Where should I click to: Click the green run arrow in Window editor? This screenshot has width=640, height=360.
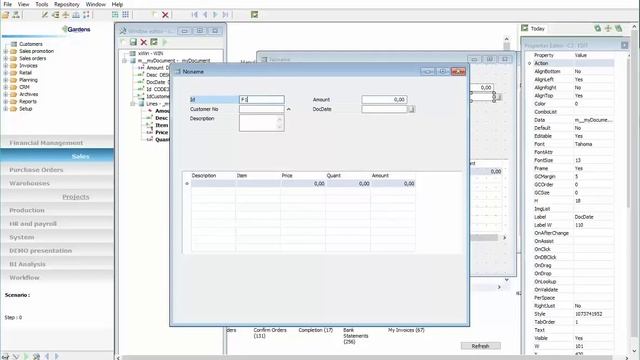tap(165, 42)
